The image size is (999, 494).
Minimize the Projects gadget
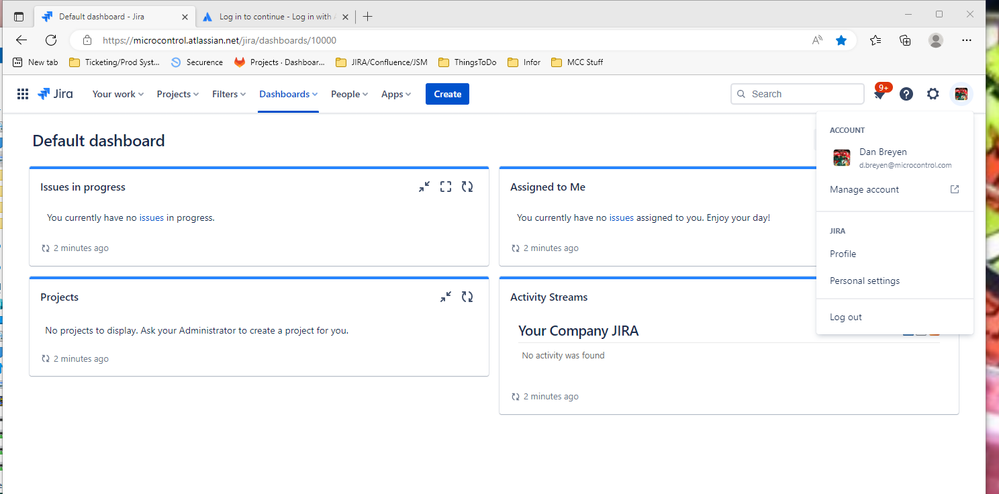pos(446,297)
